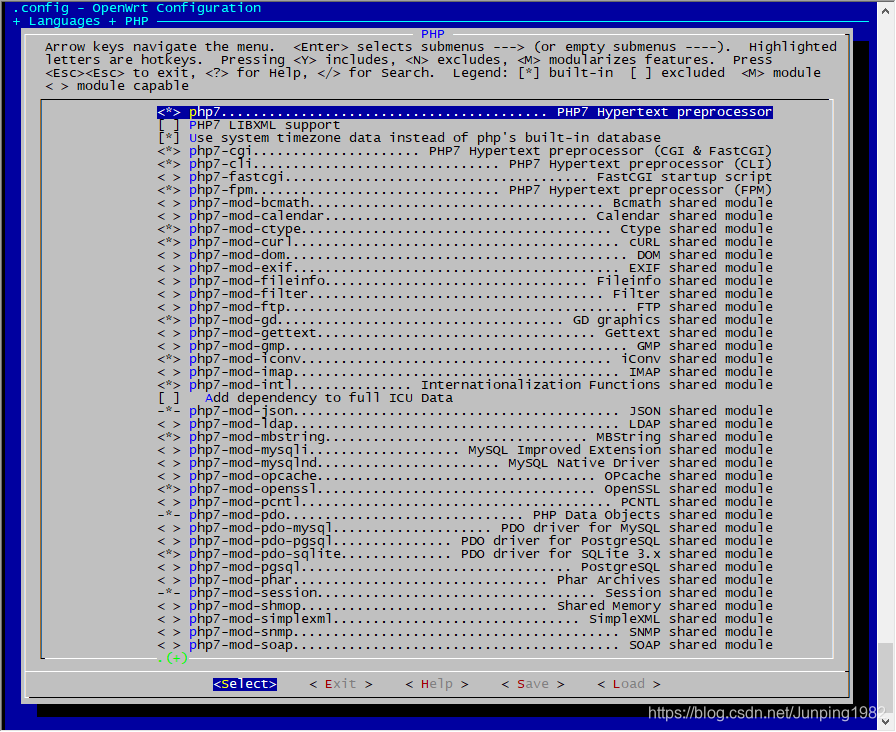Click the Save button
896x732 pixels.
click(533, 684)
